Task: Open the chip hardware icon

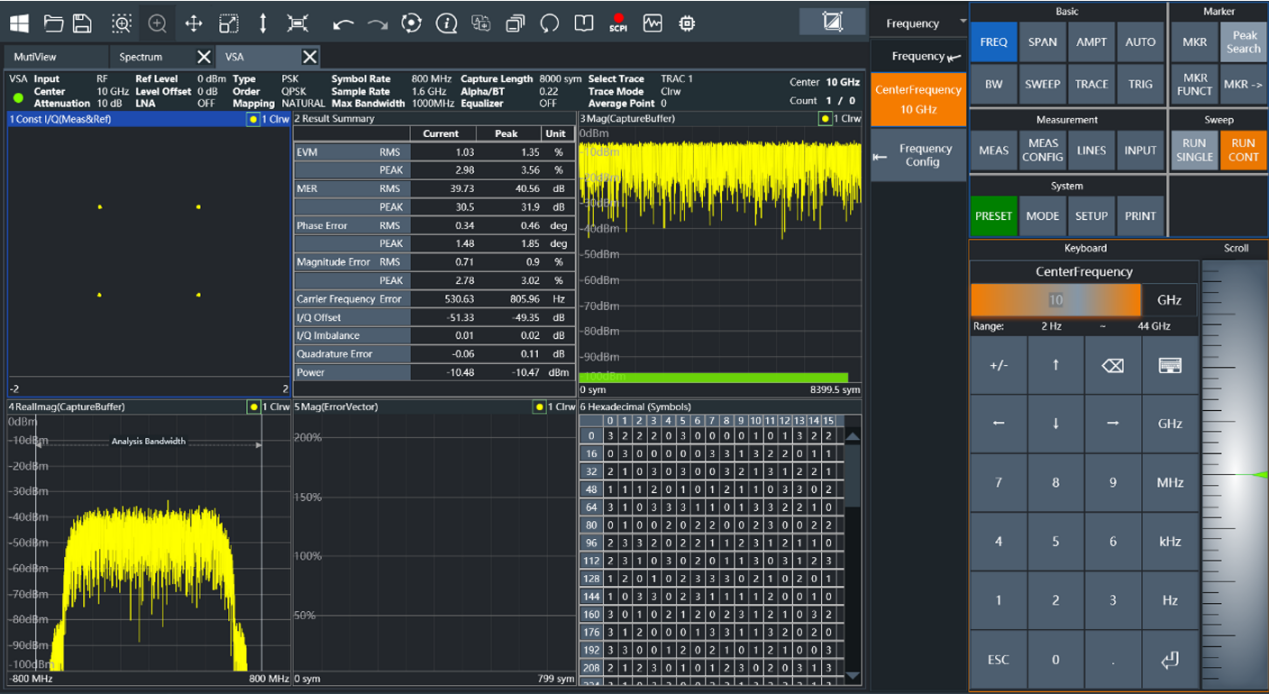Action: pyautogui.click(x=687, y=22)
